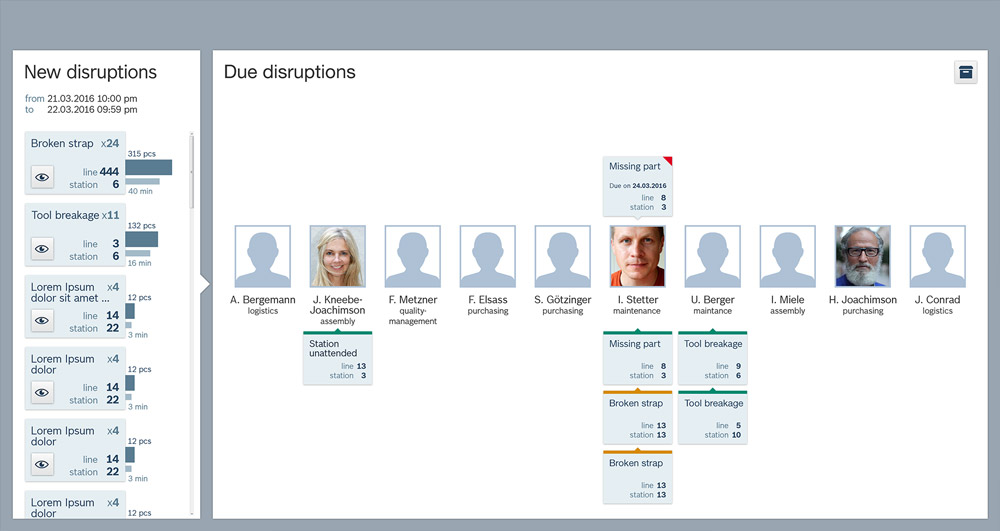Image resolution: width=1000 pixels, height=531 pixels.
Task: Select S. Götzinger avatar placeholder
Action: [x=562, y=256]
